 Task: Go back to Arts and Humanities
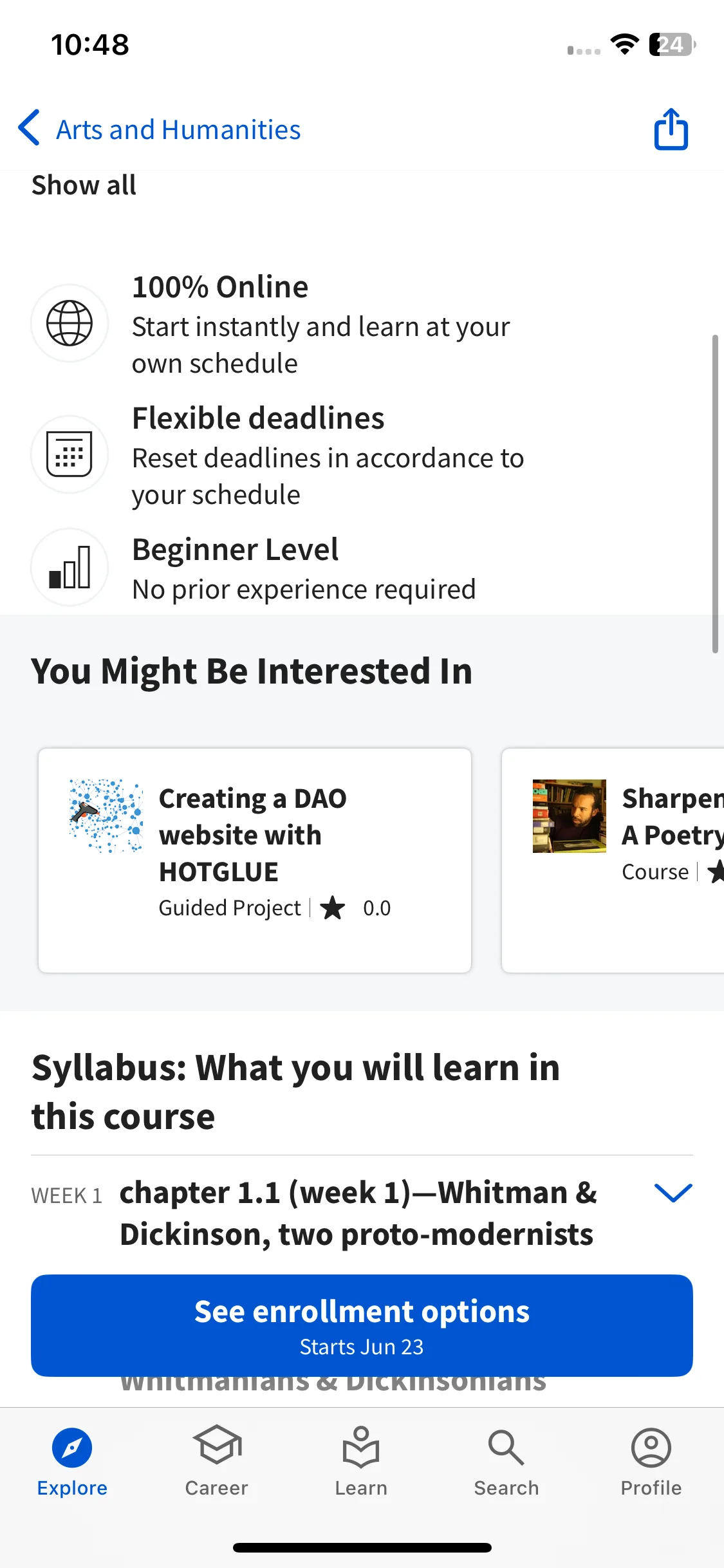(178, 129)
